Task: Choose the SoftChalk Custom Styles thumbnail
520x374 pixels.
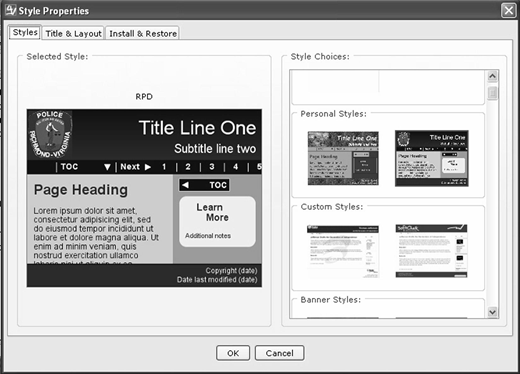Action: (x=431, y=251)
